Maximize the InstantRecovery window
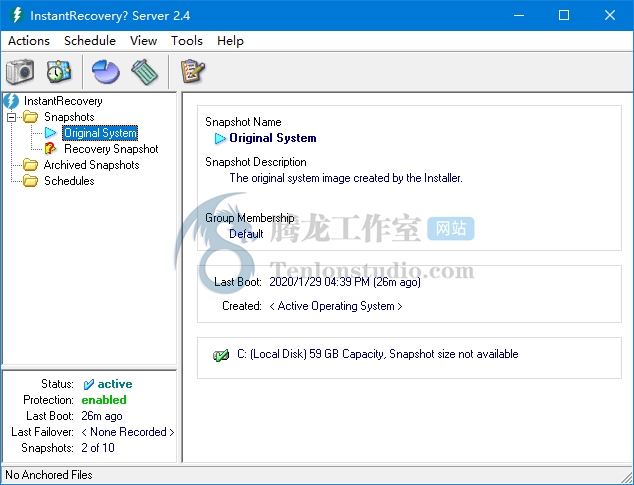The width and height of the screenshot is (634, 485). point(564,15)
